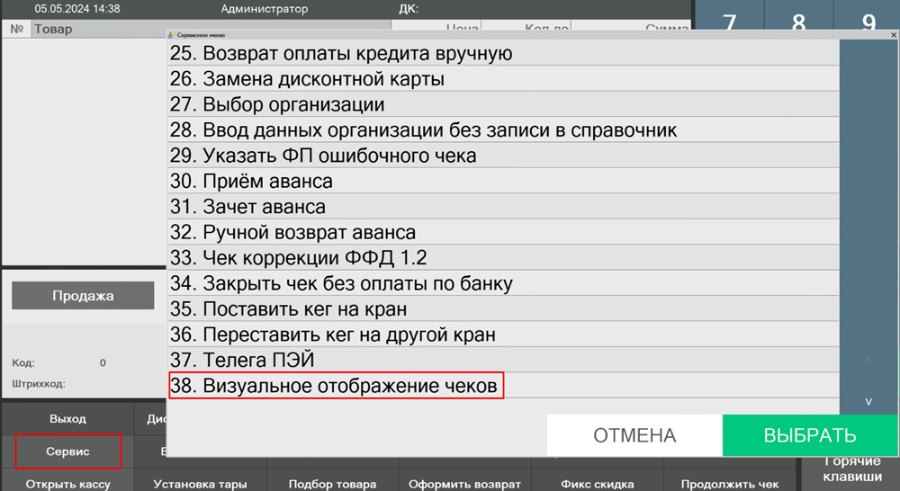The width and height of the screenshot is (900, 491).
Task: Select item 26 Замена дисконтной карты
Action: [x=503, y=79]
